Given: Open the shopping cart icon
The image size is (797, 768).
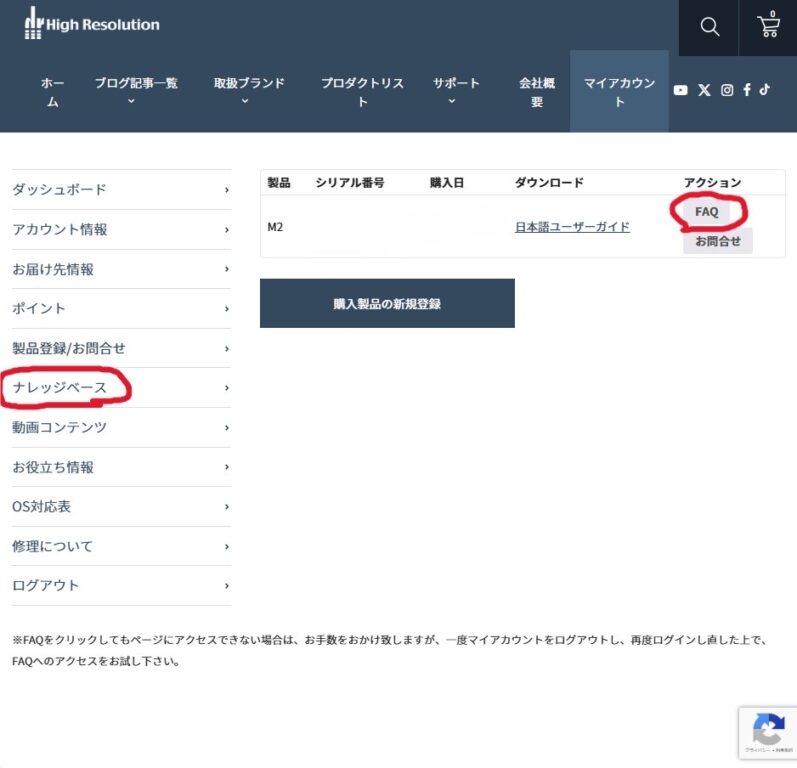Looking at the screenshot, I should pyautogui.click(x=768, y=27).
